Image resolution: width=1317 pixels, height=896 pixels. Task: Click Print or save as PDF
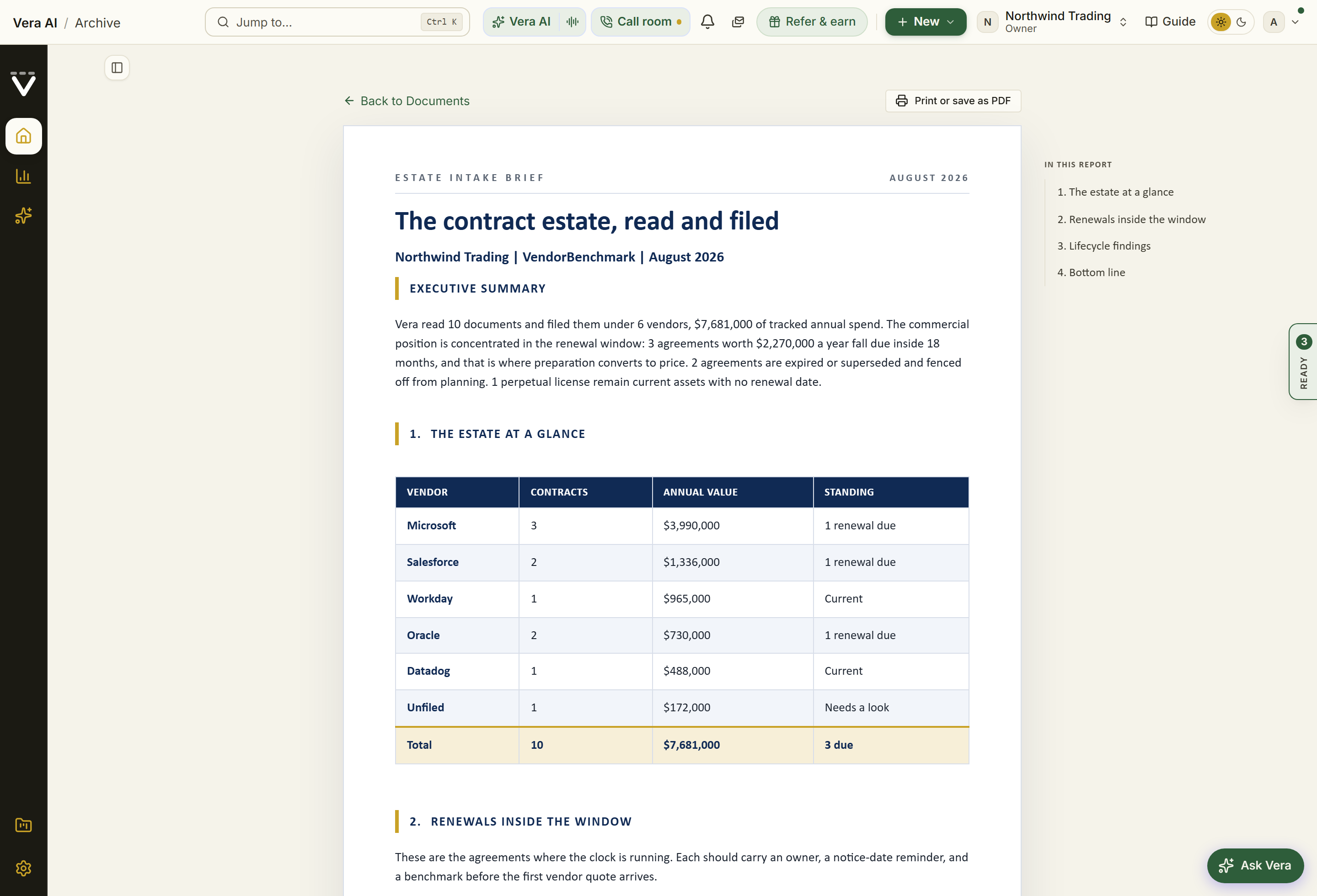pos(953,101)
